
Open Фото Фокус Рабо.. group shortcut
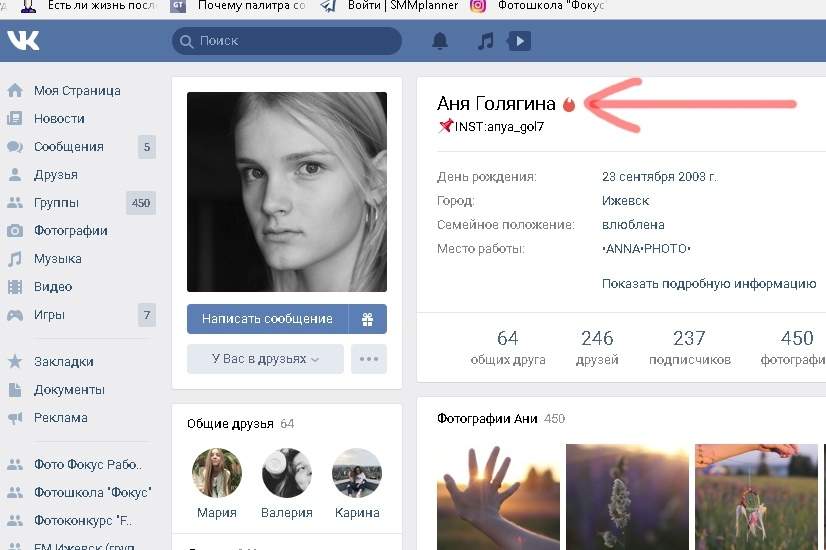[x=87, y=464]
